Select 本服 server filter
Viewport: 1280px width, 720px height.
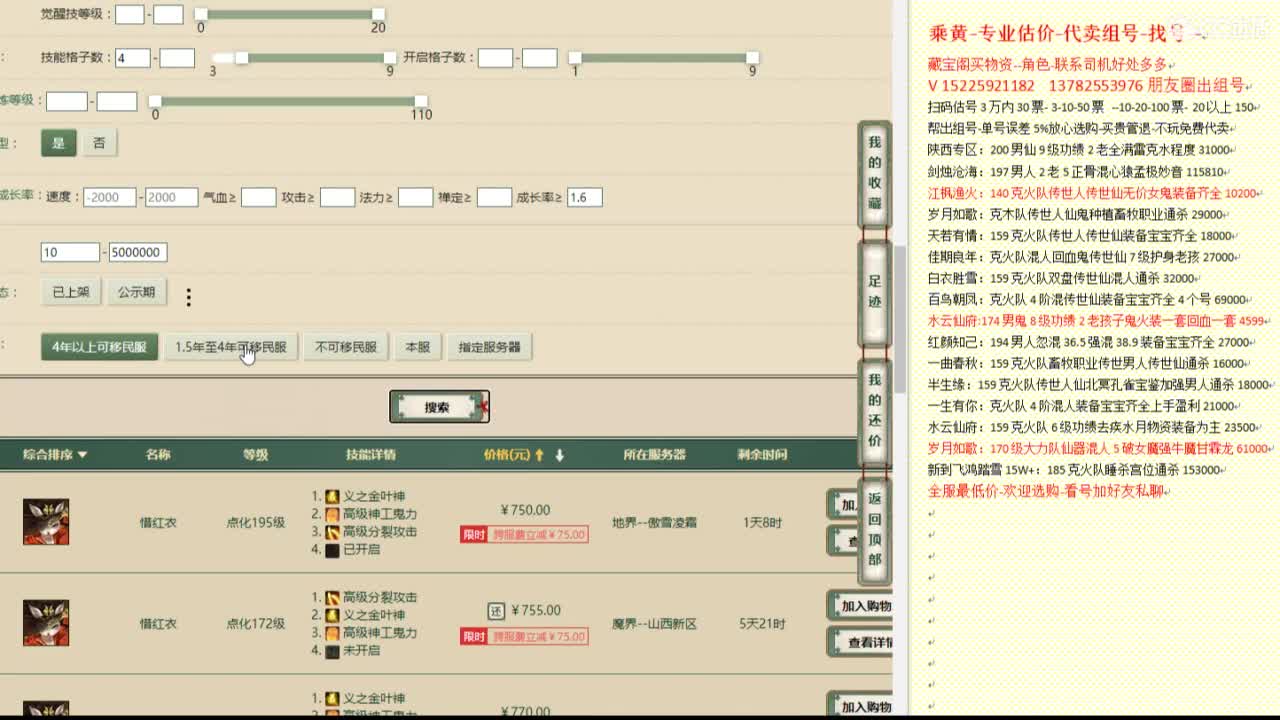point(417,347)
